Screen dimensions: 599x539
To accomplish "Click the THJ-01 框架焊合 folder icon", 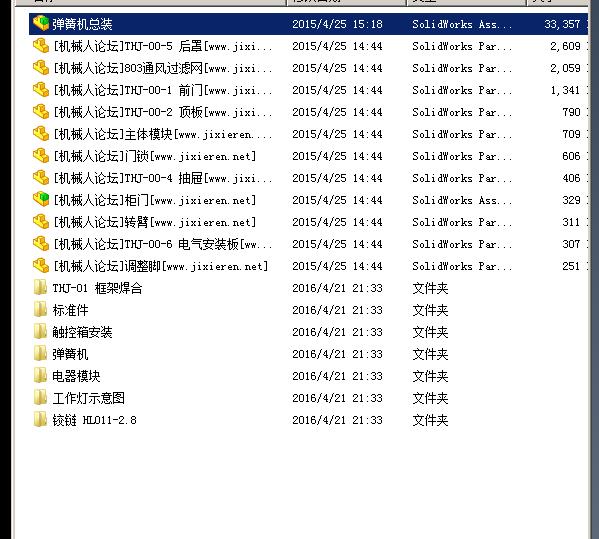I will (x=40, y=288).
